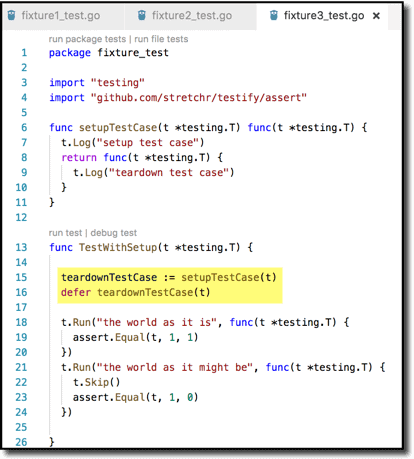The image size is (414, 459).
Task: Click the TestWithSetup function name
Action: click(x=118, y=248)
